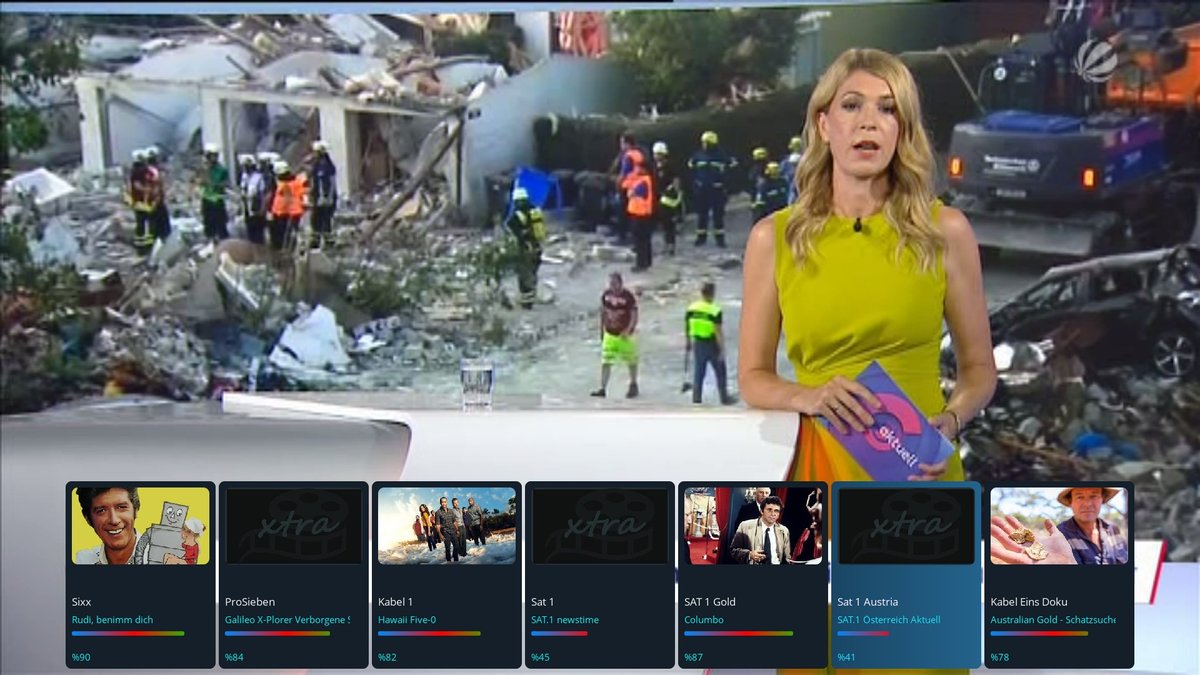Click the '%87' progress value

click(693, 657)
